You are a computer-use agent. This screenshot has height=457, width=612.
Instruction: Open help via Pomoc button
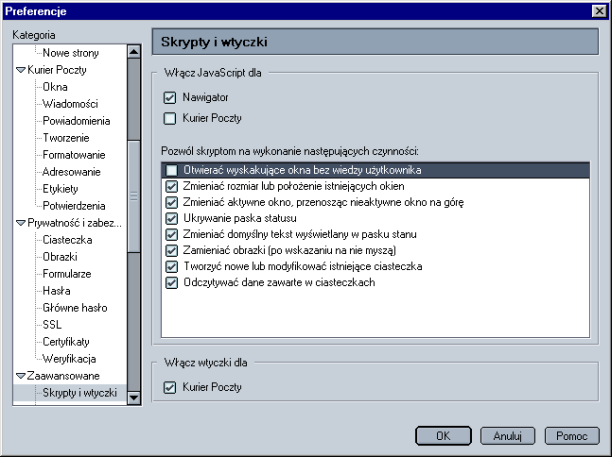[x=572, y=436]
